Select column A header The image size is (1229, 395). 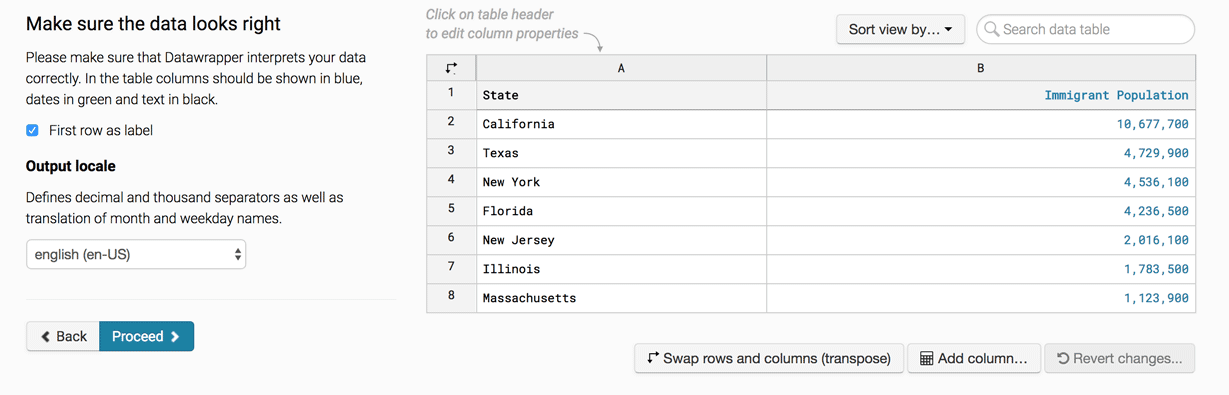(621, 68)
